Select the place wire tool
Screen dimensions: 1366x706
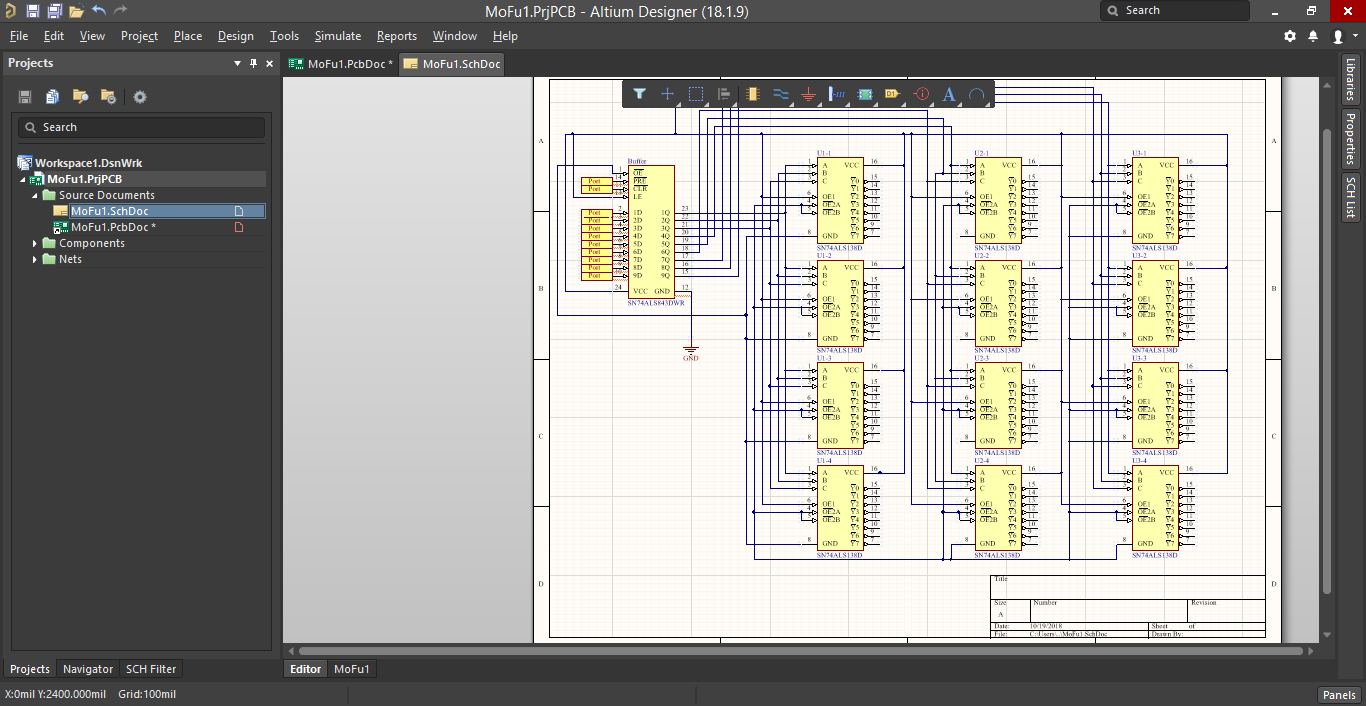tap(781, 94)
